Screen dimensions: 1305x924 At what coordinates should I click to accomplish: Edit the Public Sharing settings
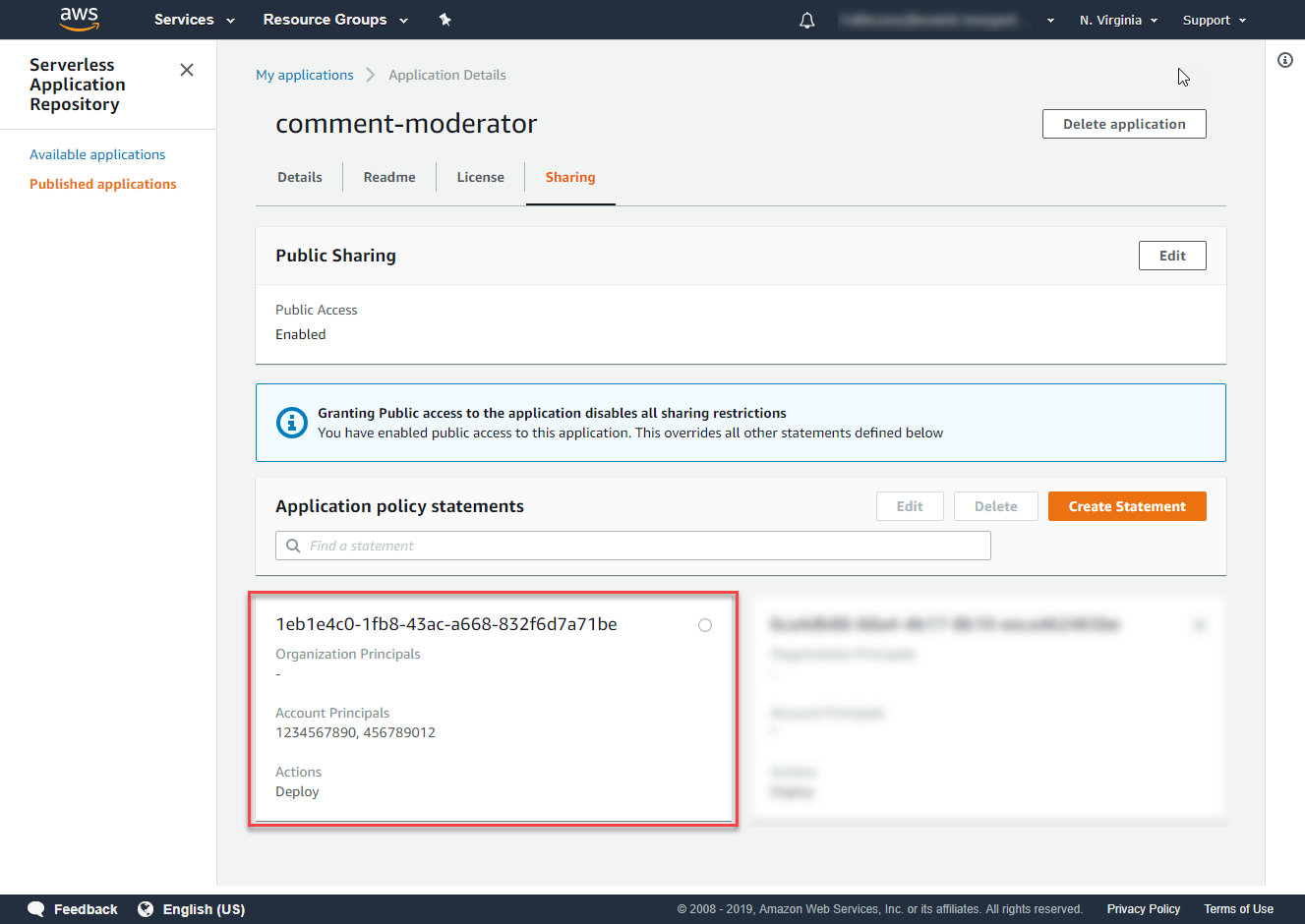(1172, 256)
